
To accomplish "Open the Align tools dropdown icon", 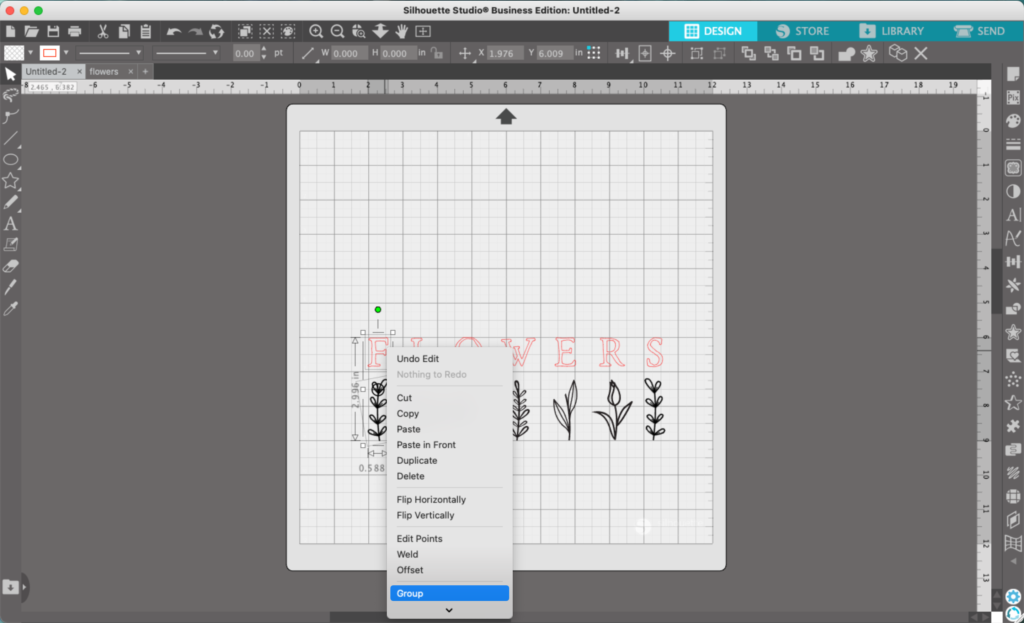I will [622, 54].
